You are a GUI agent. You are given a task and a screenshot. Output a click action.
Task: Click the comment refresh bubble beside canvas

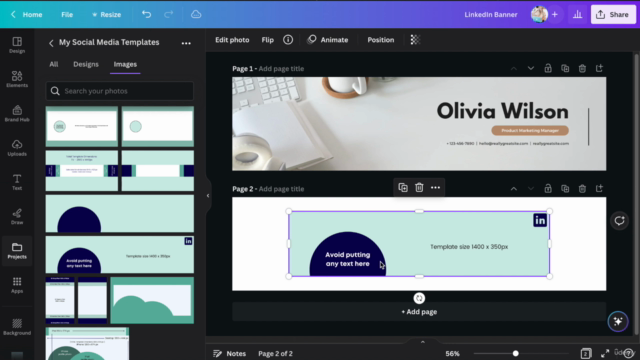coord(619,221)
